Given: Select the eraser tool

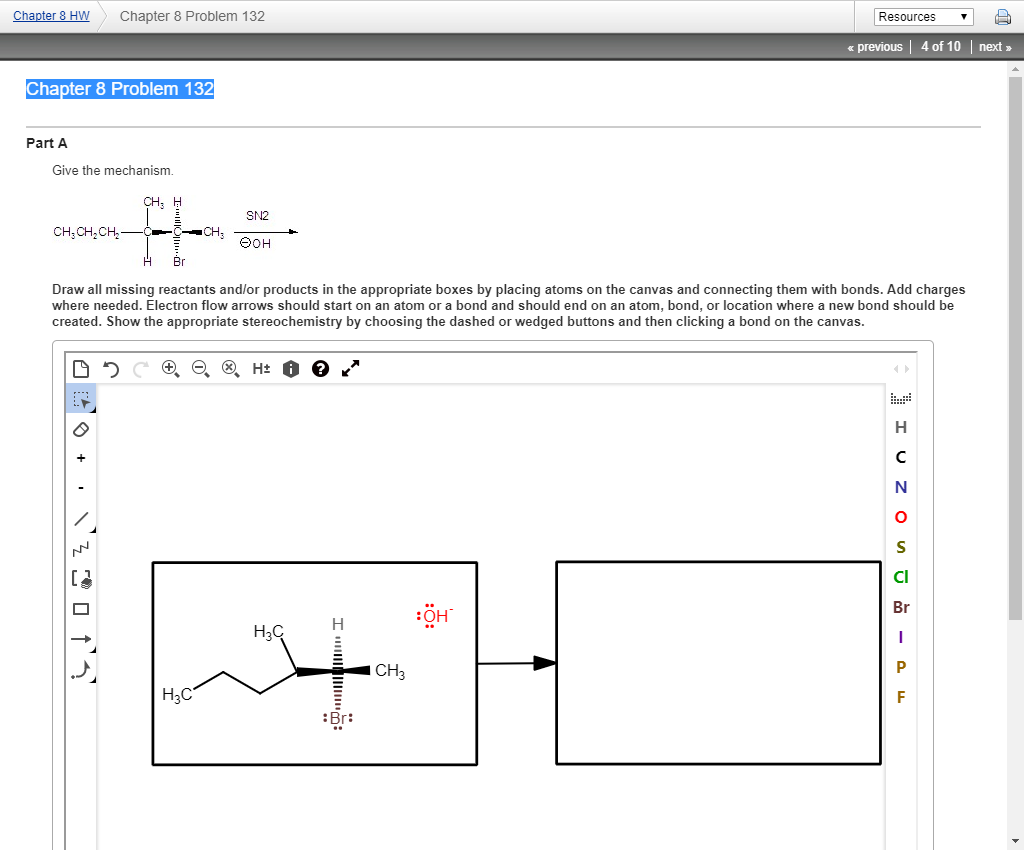Looking at the screenshot, I should coord(81,429).
